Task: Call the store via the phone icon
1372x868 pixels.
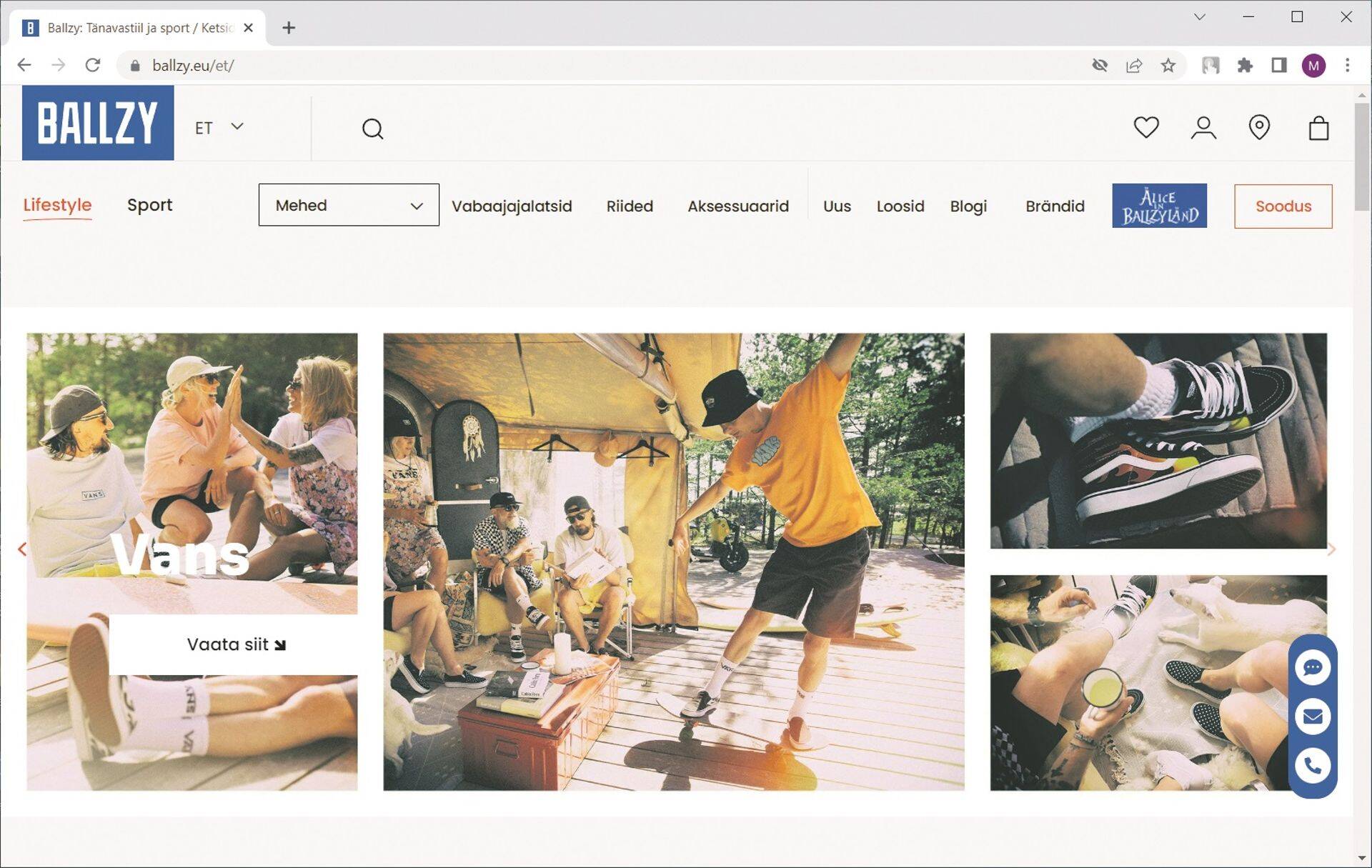Action: coord(1312,766)
